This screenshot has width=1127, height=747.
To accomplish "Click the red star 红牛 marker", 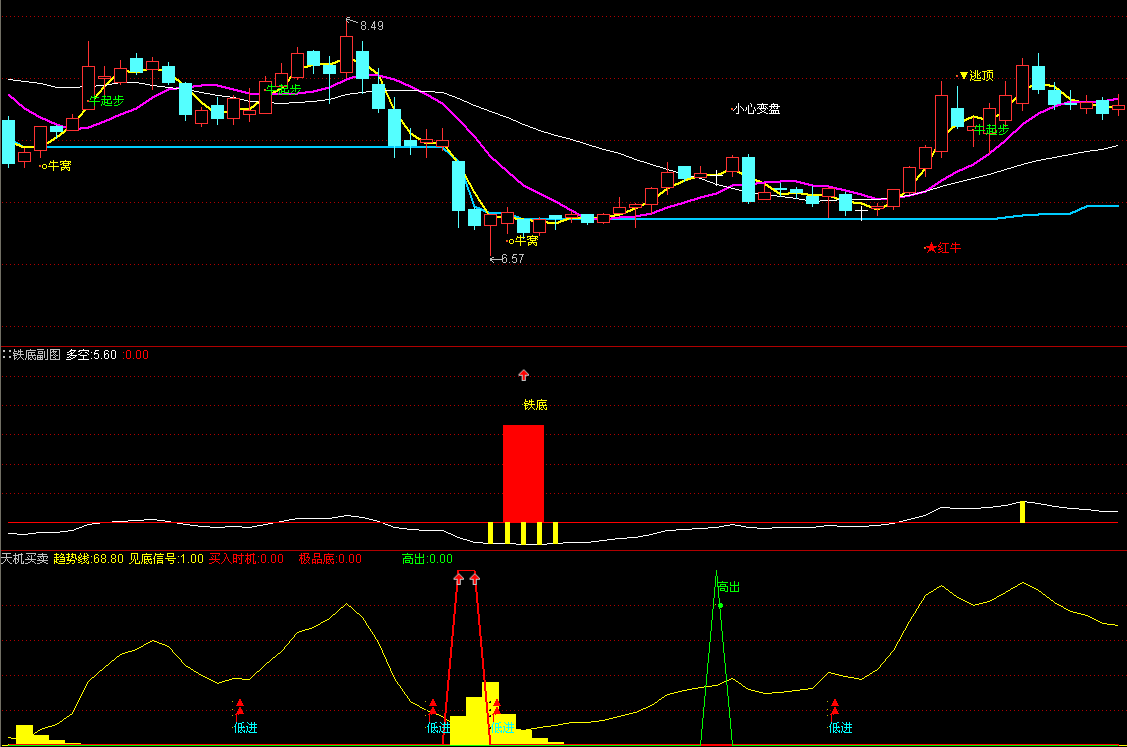I will click(929, 247).
